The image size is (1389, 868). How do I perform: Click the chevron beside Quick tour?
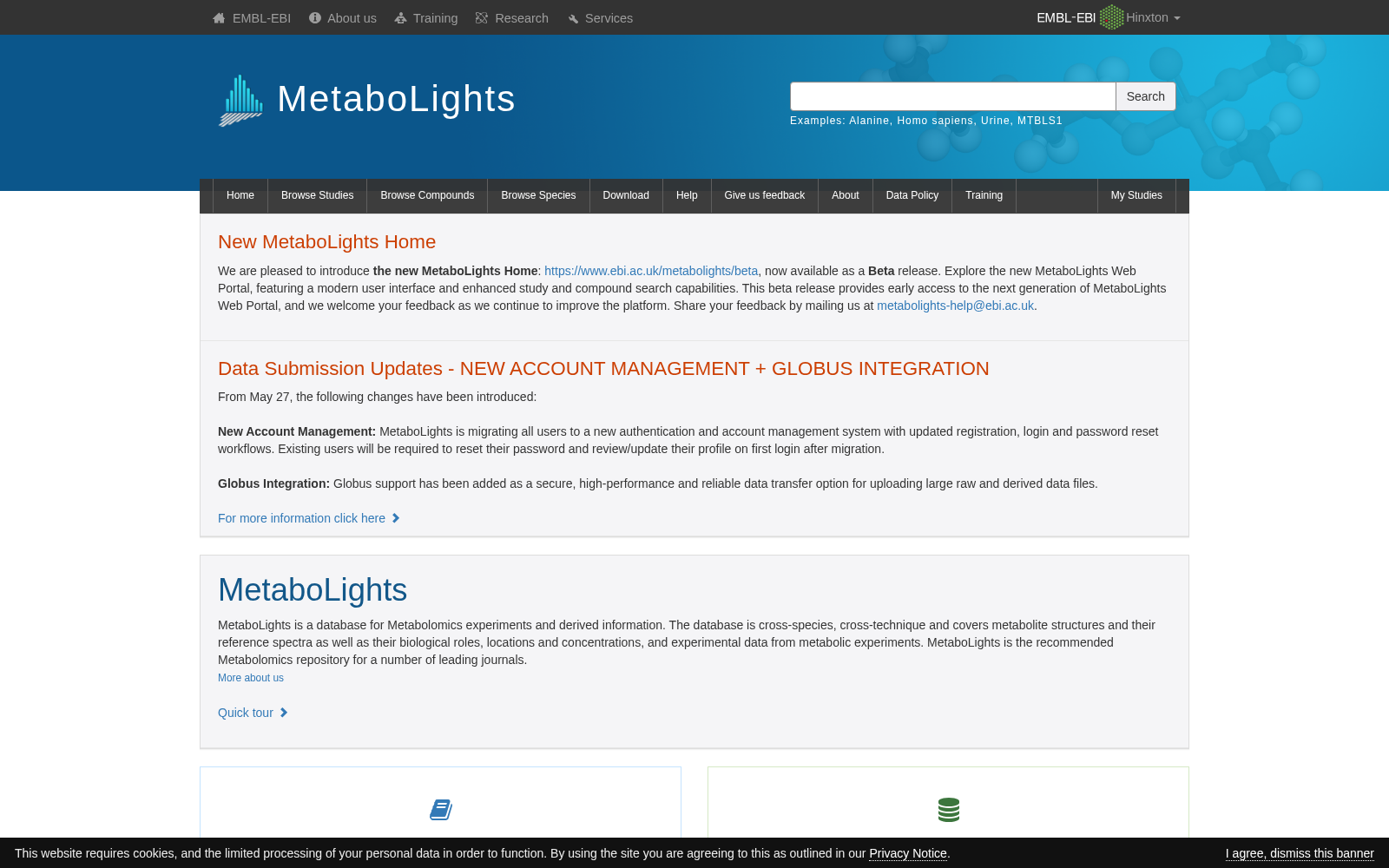283,713
